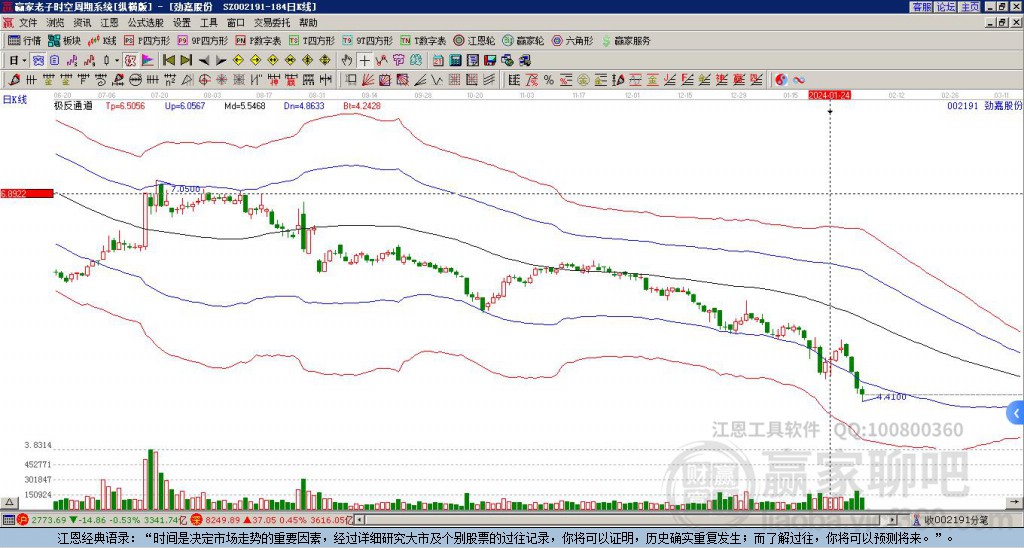This screenshot has height=548, width=1024.
Task: Click the 极反通道 indicator name
Action: pyautogui.click(x=73, y=105)
